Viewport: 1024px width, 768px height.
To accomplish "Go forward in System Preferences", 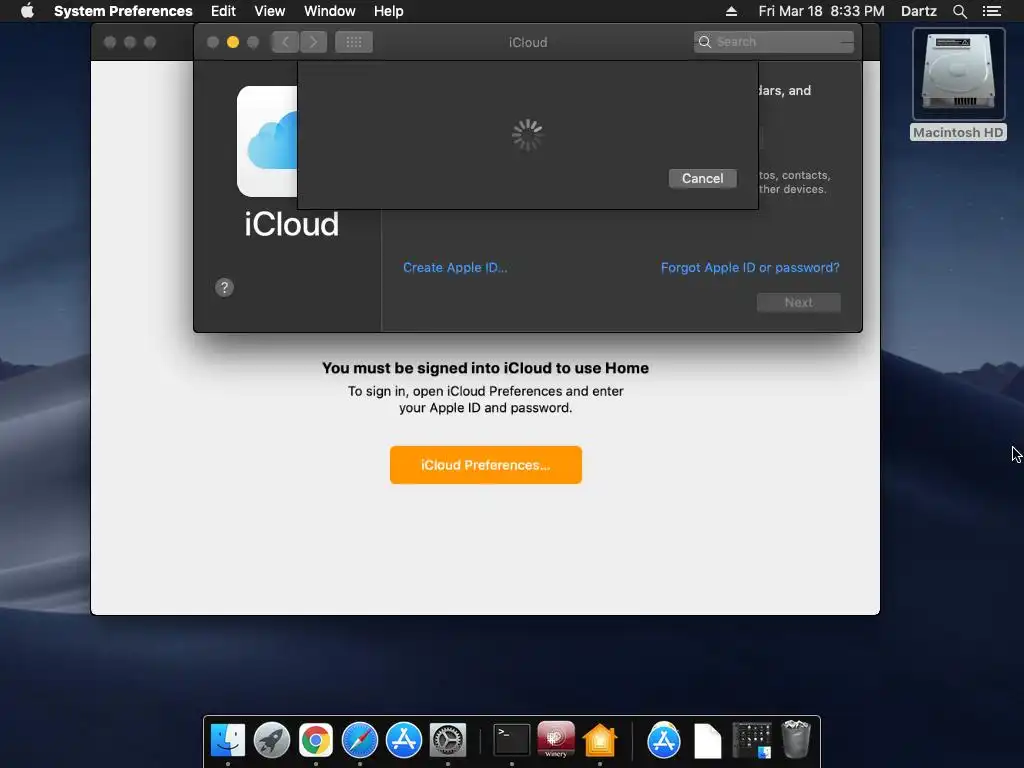I will click(313, 42).
